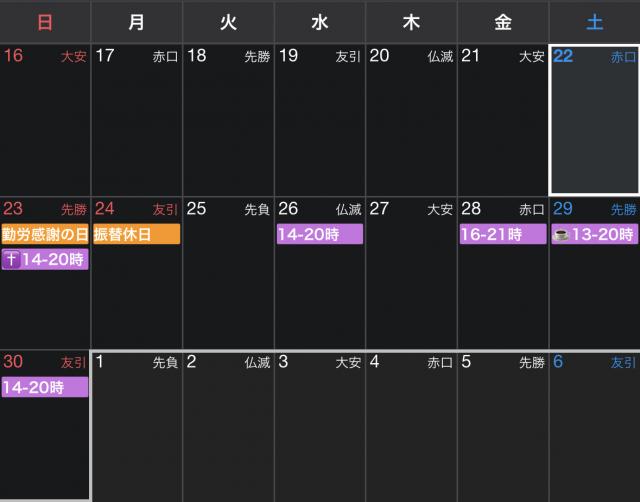Click the 水 (Wednesday) column header

point(319,21)
